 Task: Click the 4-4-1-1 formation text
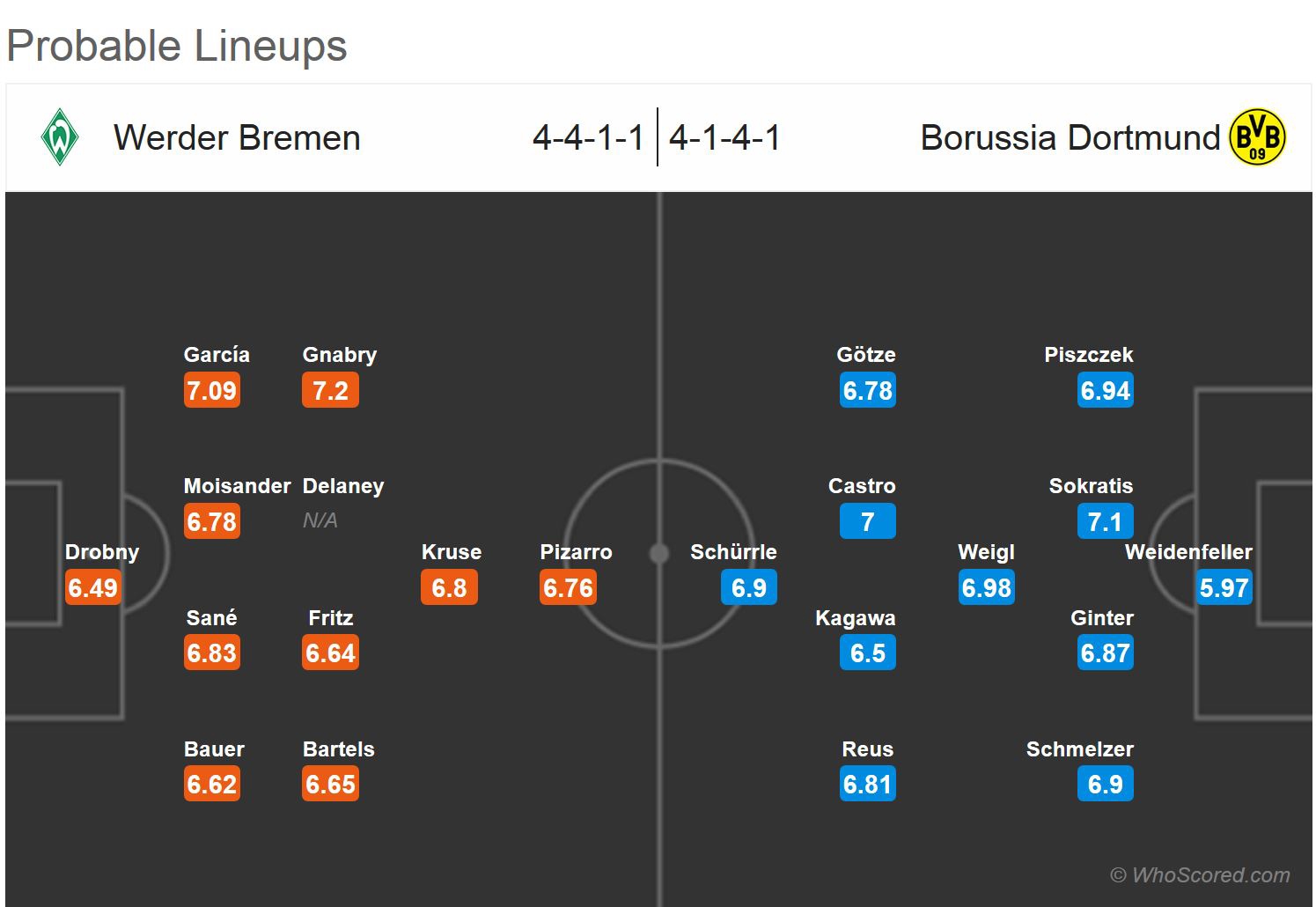coord(588,138)
